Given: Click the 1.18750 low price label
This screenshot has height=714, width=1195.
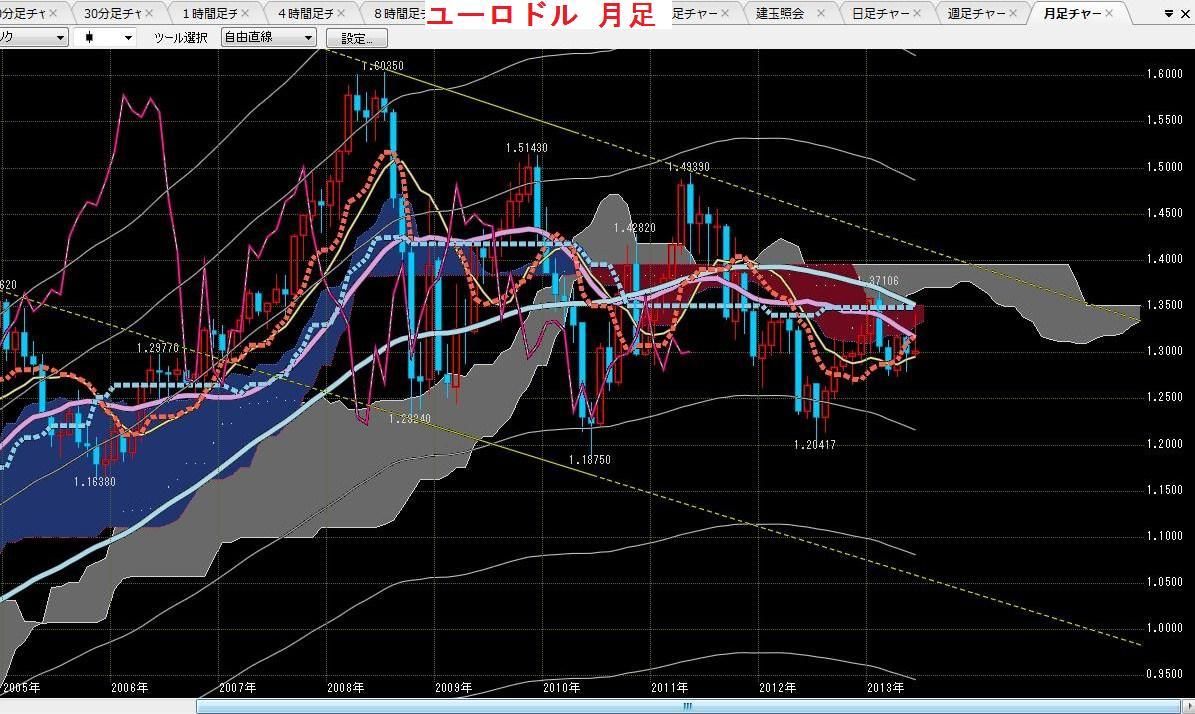Looking at the screenshot, I should pyautogui.click(x=590, y=459).
